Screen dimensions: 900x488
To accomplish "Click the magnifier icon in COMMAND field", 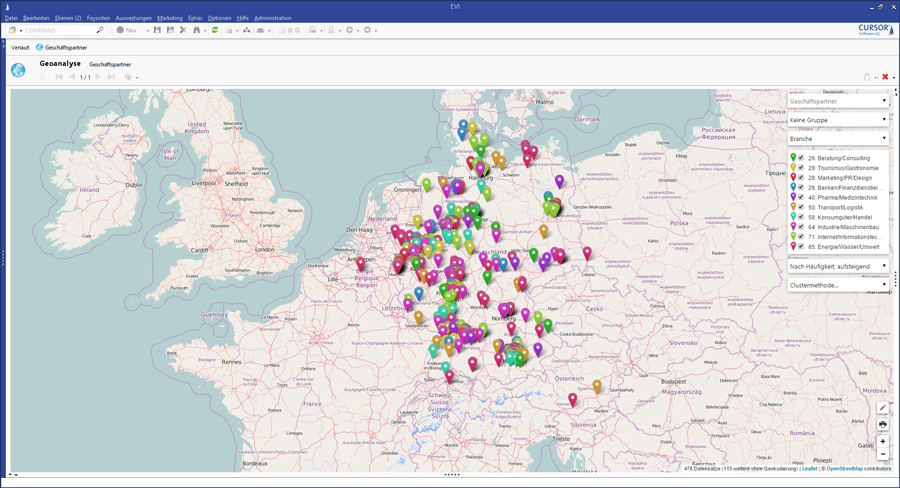I will (x=99, y=30).
